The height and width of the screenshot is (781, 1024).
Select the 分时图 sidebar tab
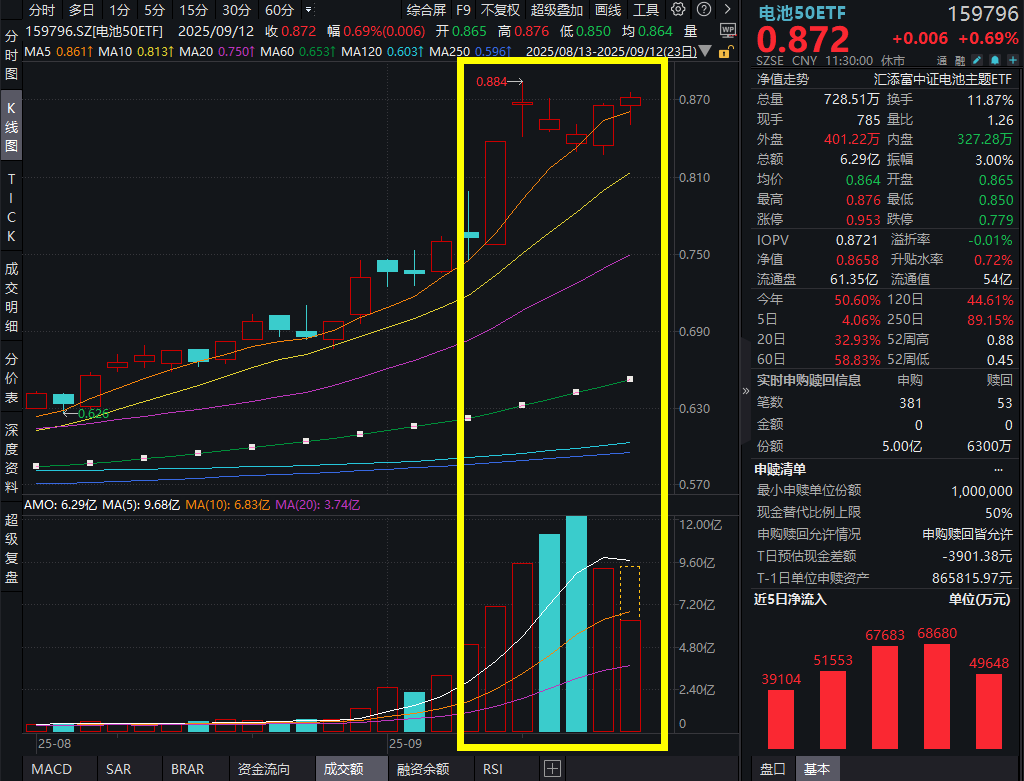coord(10,55)
